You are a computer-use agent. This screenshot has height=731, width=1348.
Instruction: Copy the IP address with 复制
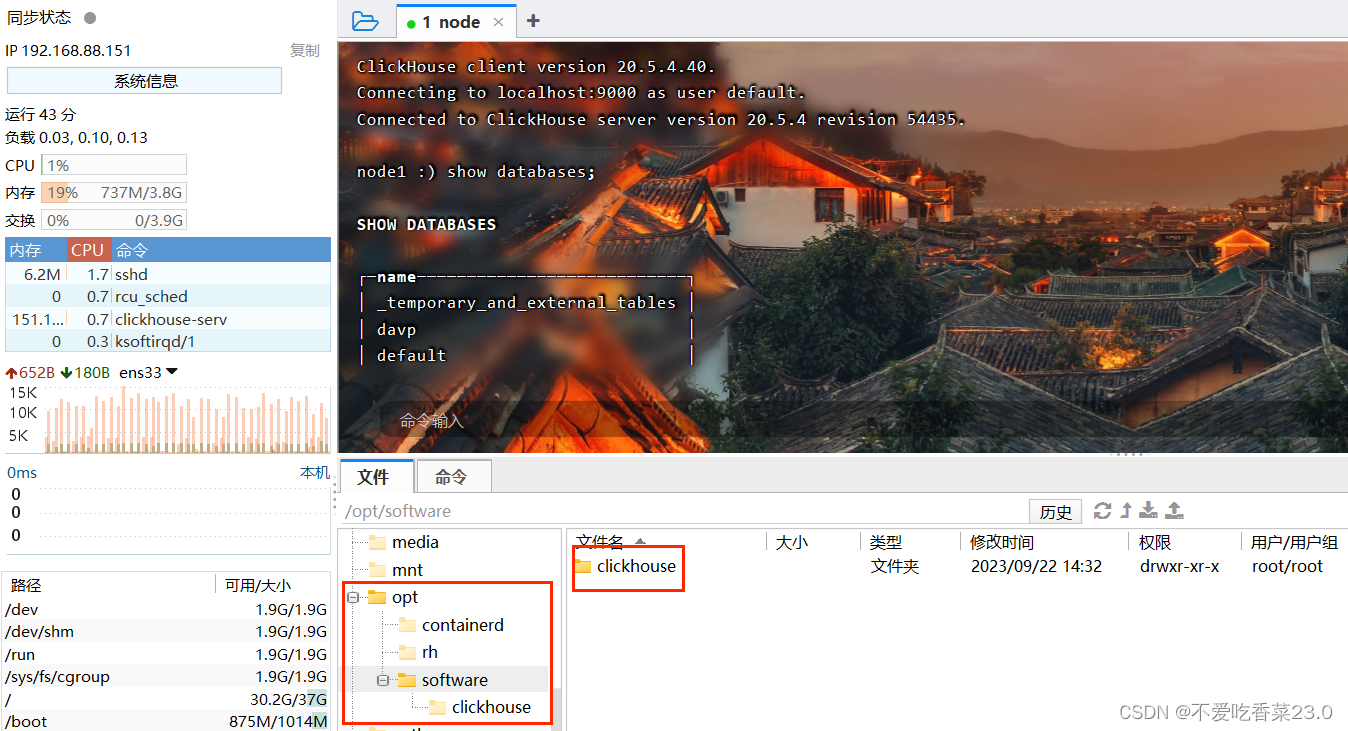click(x=305, y=50)
